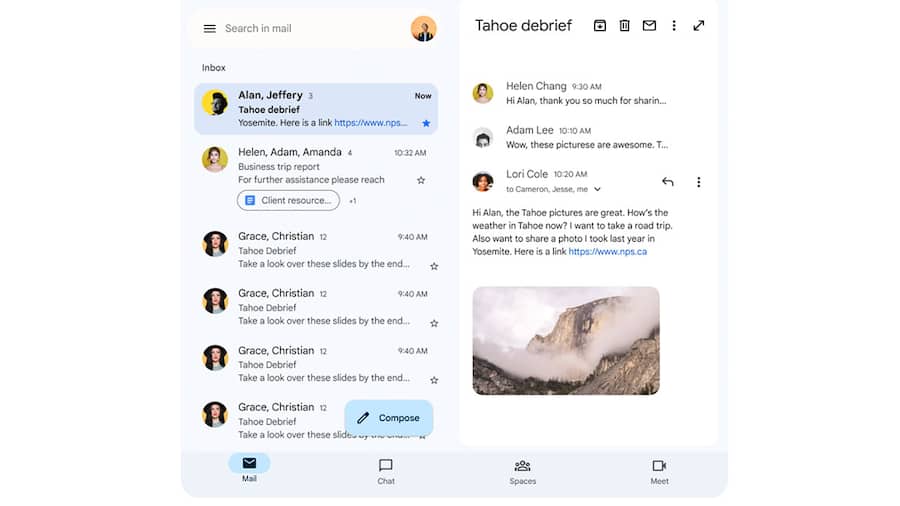Open more options for Lori Cole's message
The height and width of the screenshot is (506, 900).
pyautogui.click(x=699, y=182)
